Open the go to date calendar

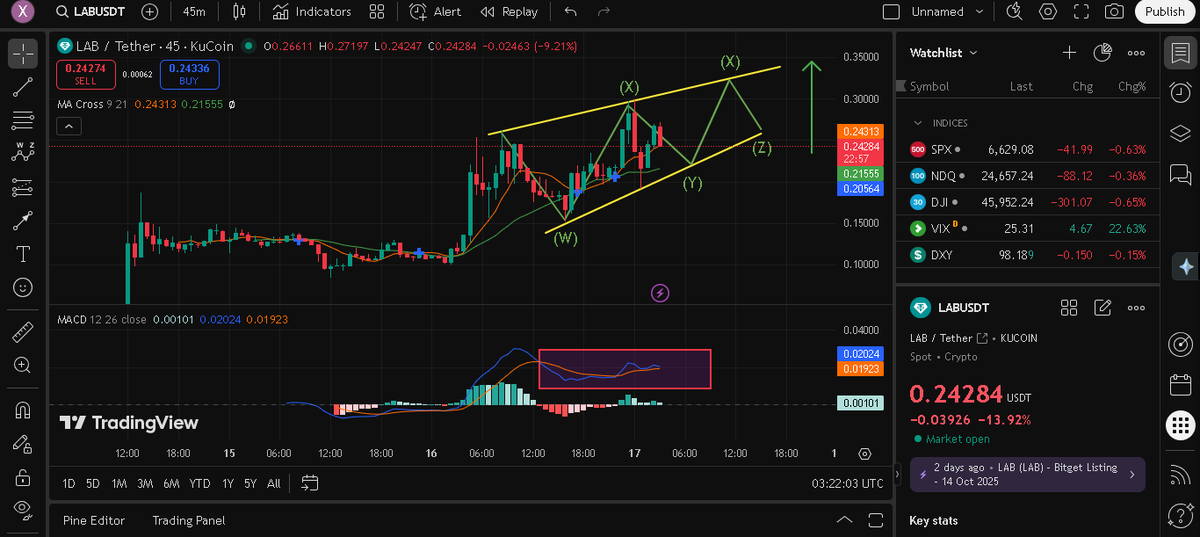coord(310,484)
